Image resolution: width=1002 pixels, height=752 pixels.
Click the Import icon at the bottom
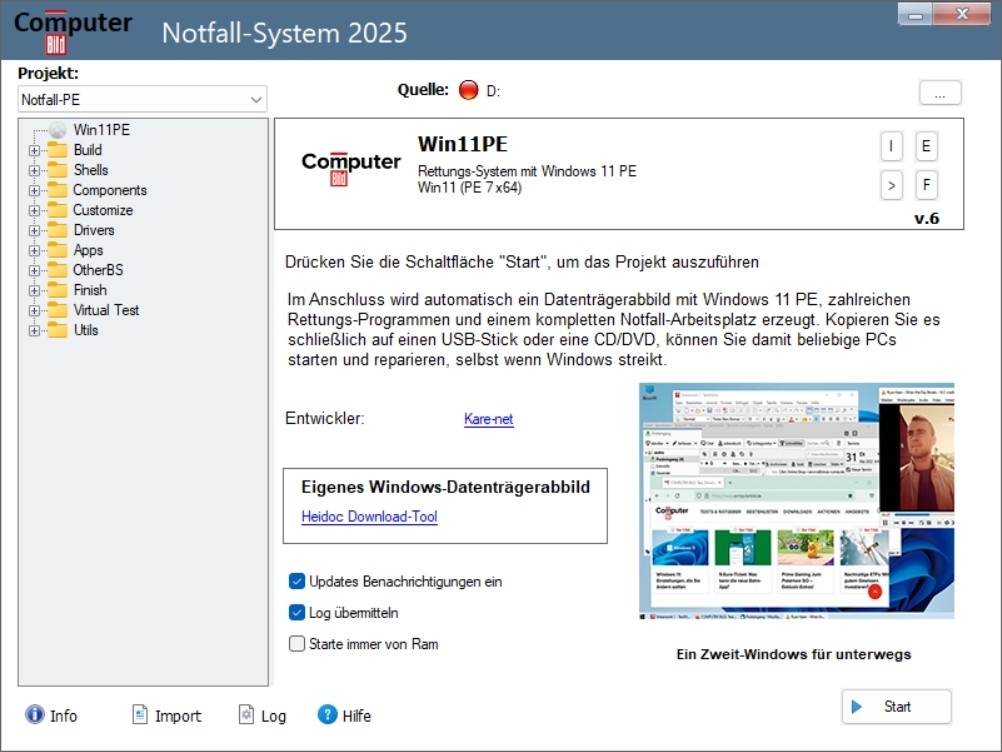pyautogui.click(x=140, y=715)
